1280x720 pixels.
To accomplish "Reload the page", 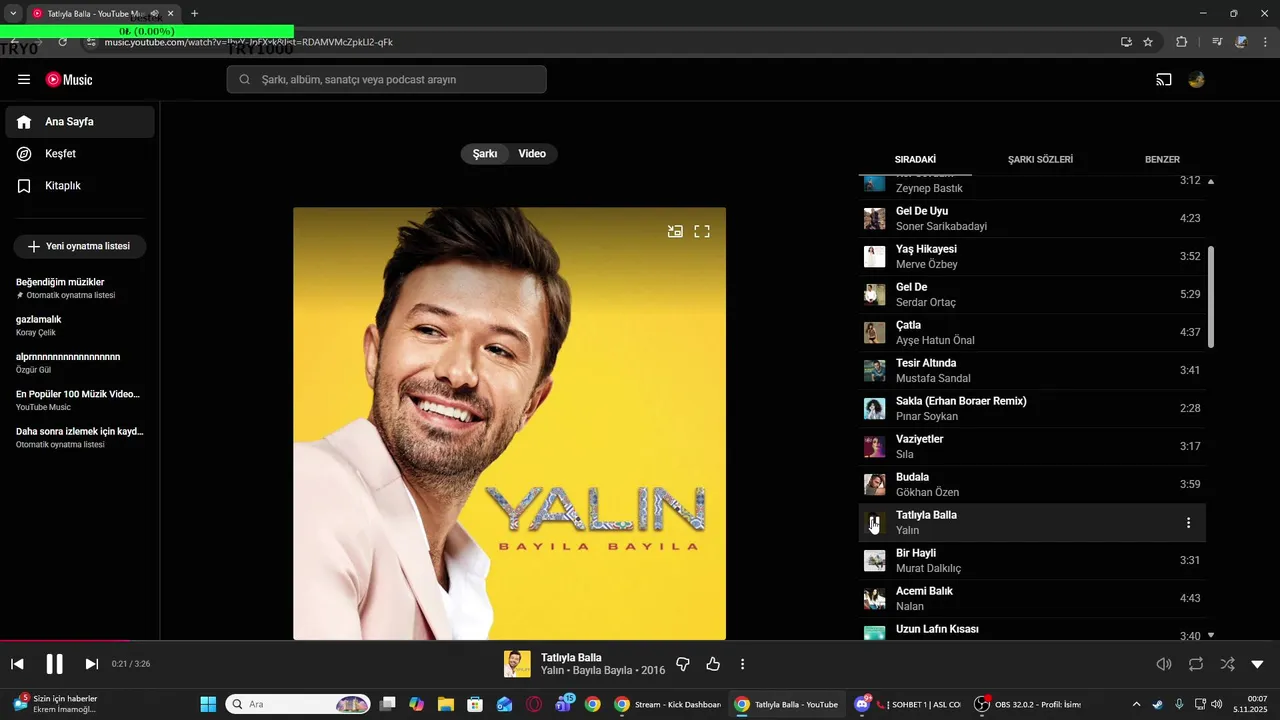I will point(62,42).
